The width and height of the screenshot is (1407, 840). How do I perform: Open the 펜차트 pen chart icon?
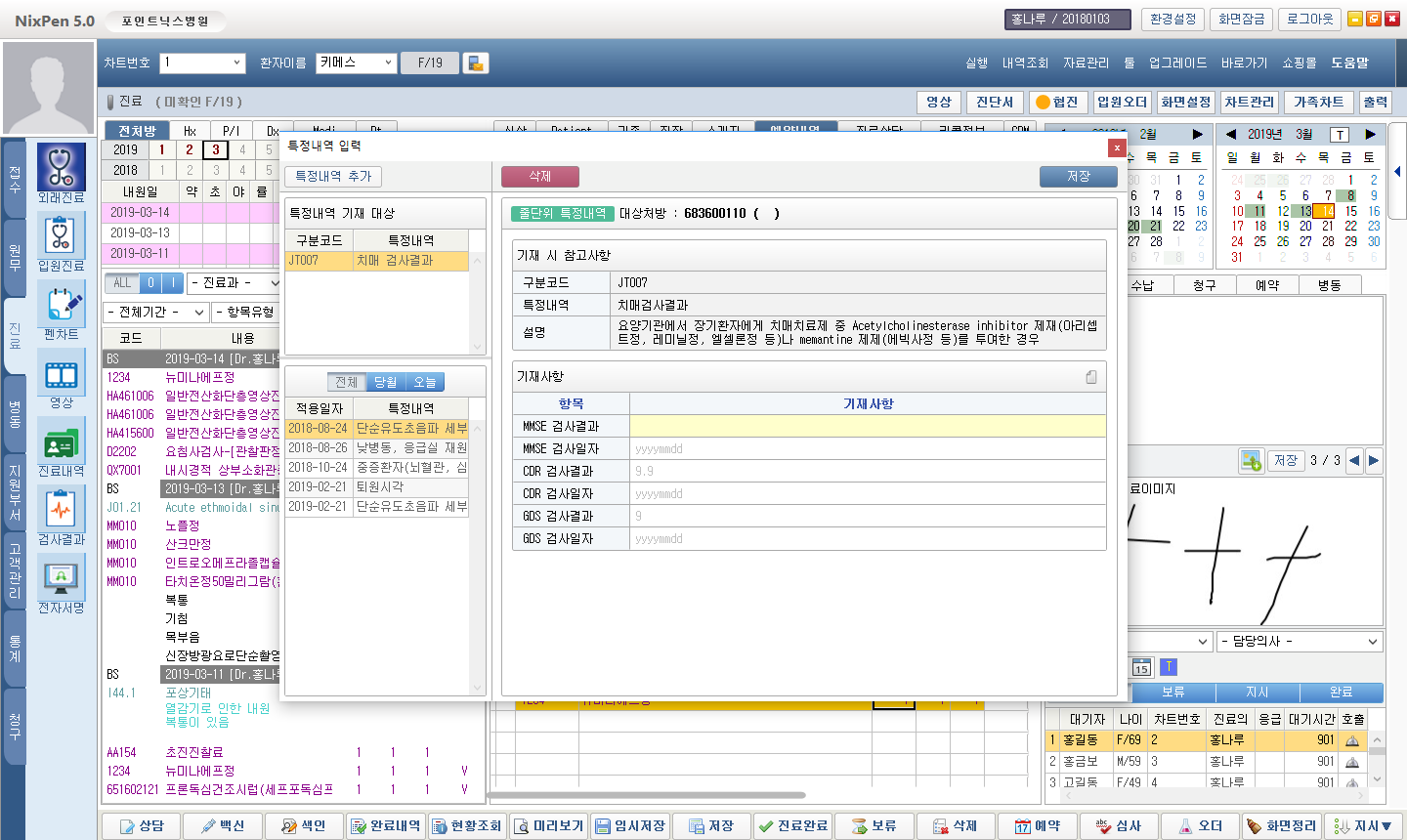pyautogui.click(x=61, y=305)
